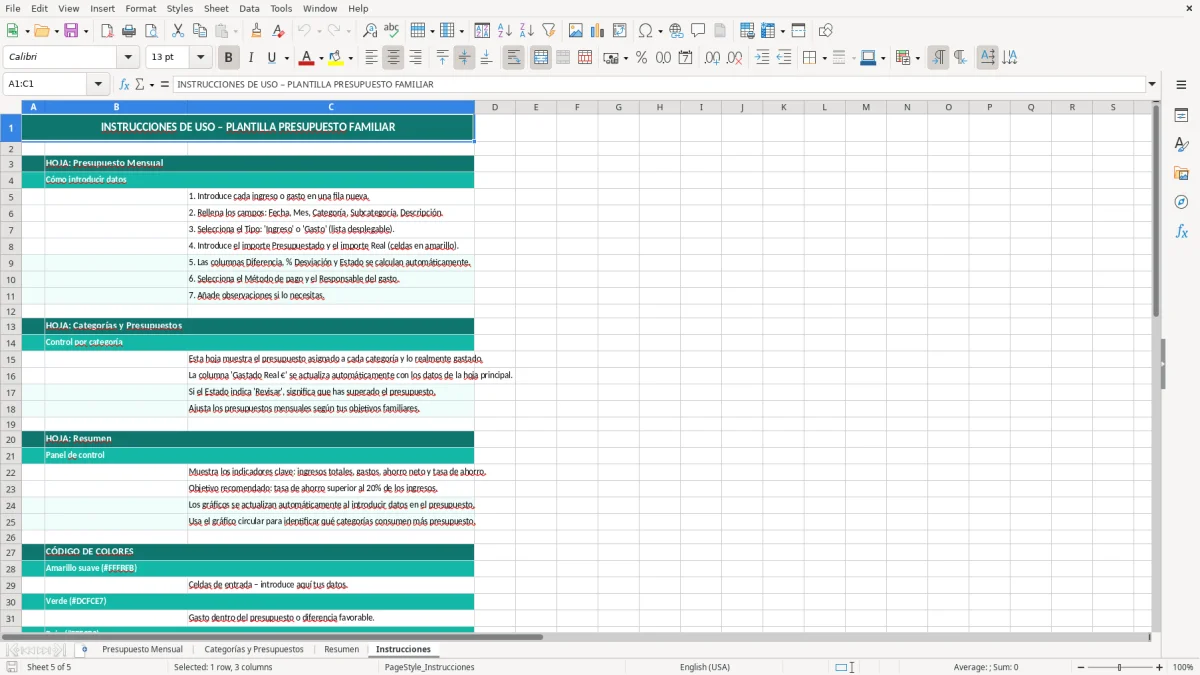Save the document with the floppy icon
Viewport: 1200px width, 675px height.
point(71,31)
